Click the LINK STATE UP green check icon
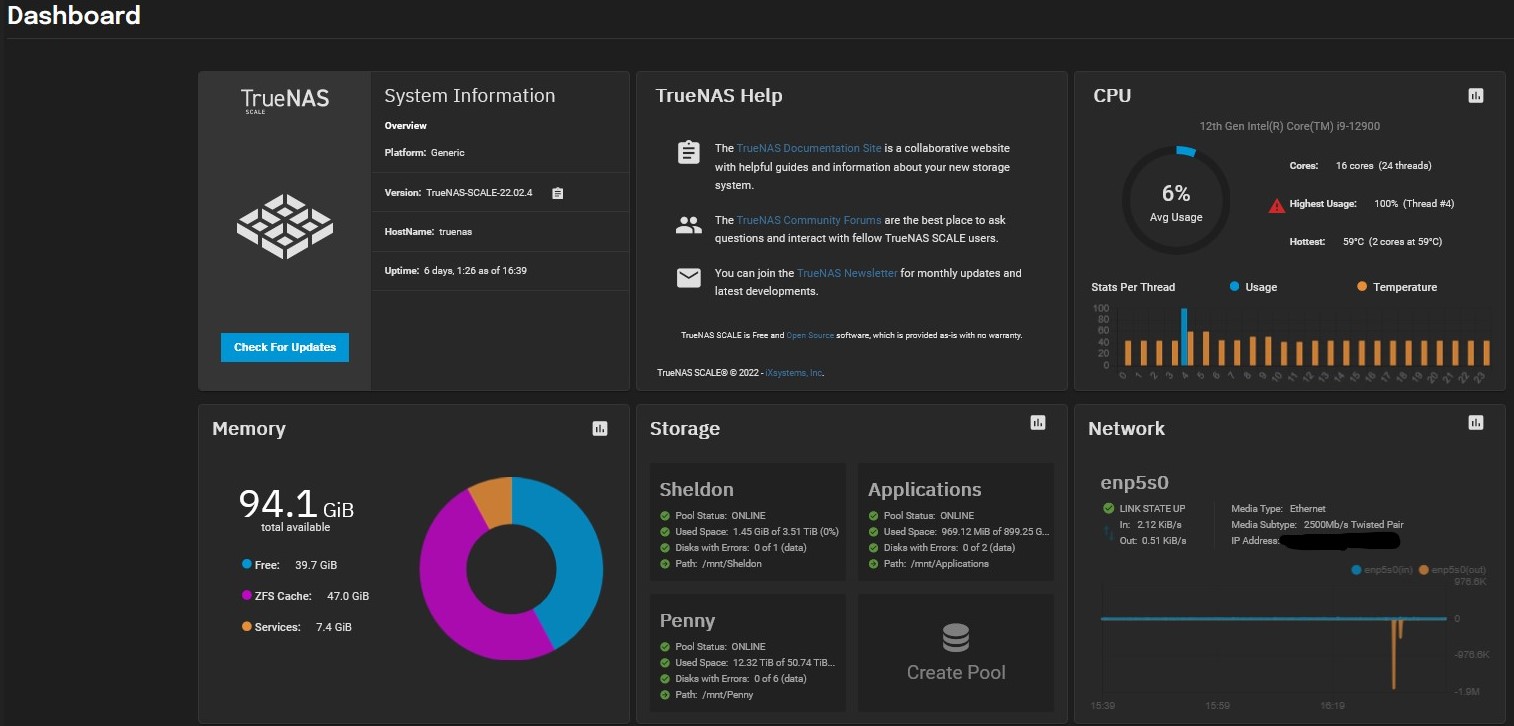The image size is (1514, 726). (x=1108, y=509)
